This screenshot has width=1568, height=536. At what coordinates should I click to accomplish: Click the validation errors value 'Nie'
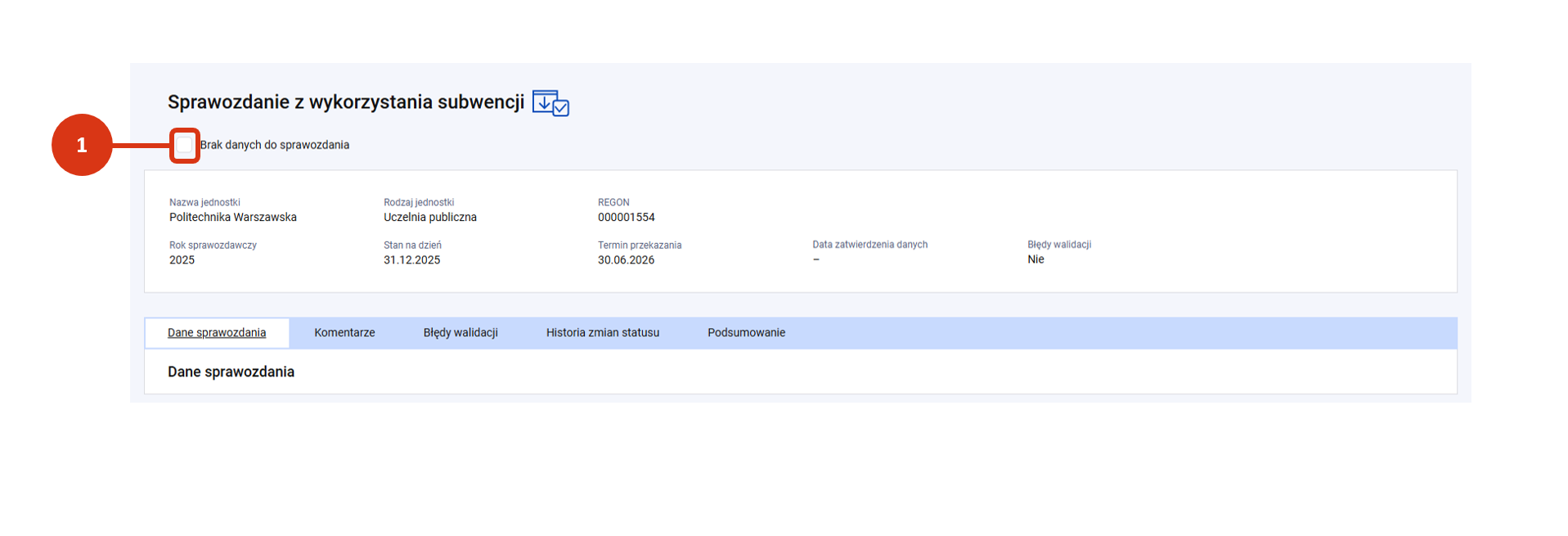click(x=1036, y=259)
